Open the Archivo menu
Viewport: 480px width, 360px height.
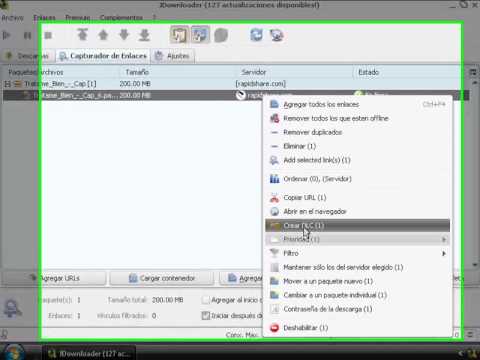click(12, 18)
